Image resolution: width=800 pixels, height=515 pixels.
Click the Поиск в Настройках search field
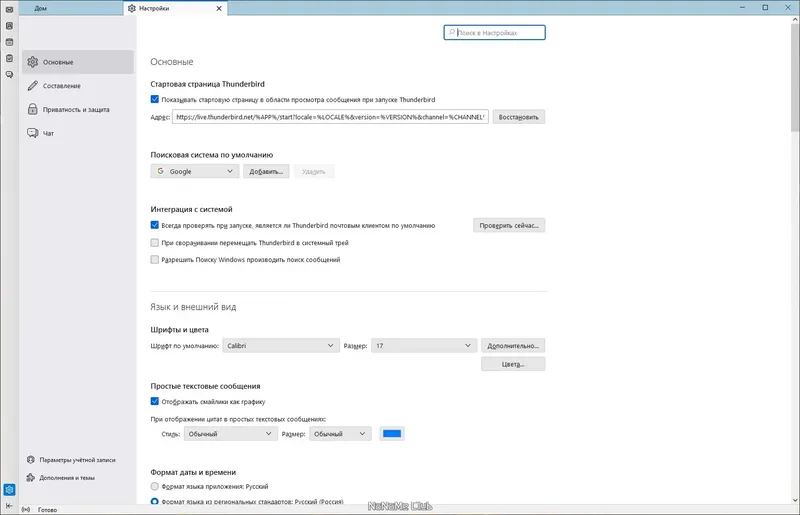[x=494, y=33]
